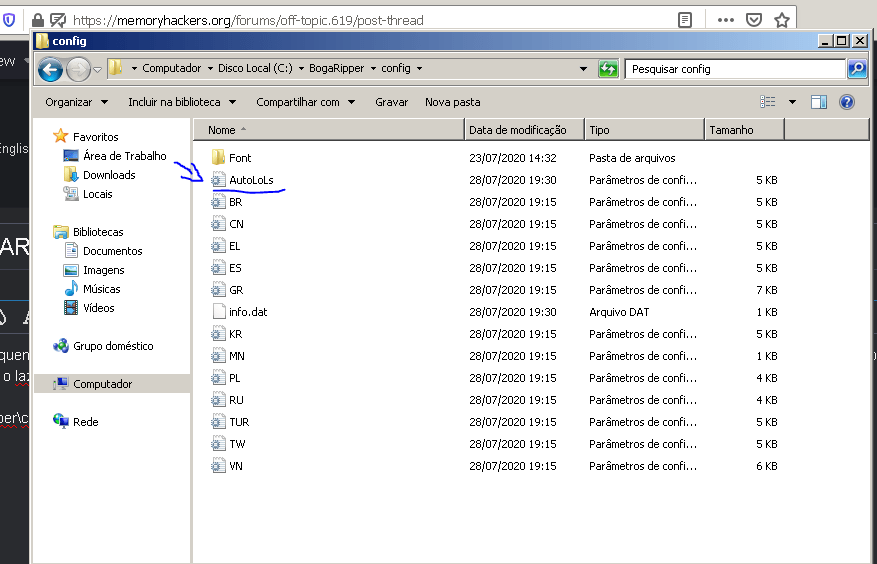Go back with the Explorer back arrow
Screen dimensions: 877x564
tap(50, 69)
